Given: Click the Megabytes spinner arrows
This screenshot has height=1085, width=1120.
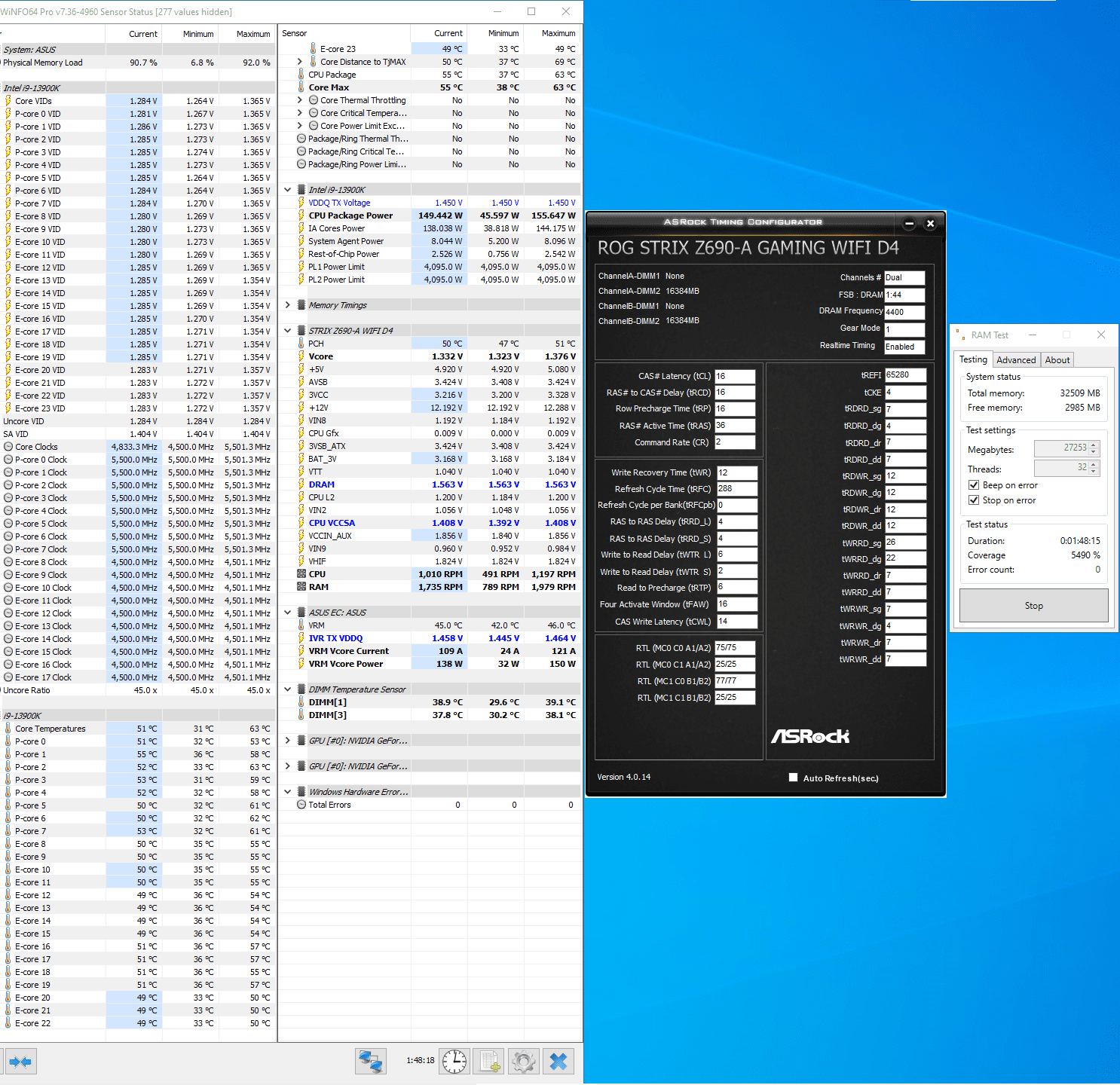Looking at the screenshot, I should point(1094,448).
